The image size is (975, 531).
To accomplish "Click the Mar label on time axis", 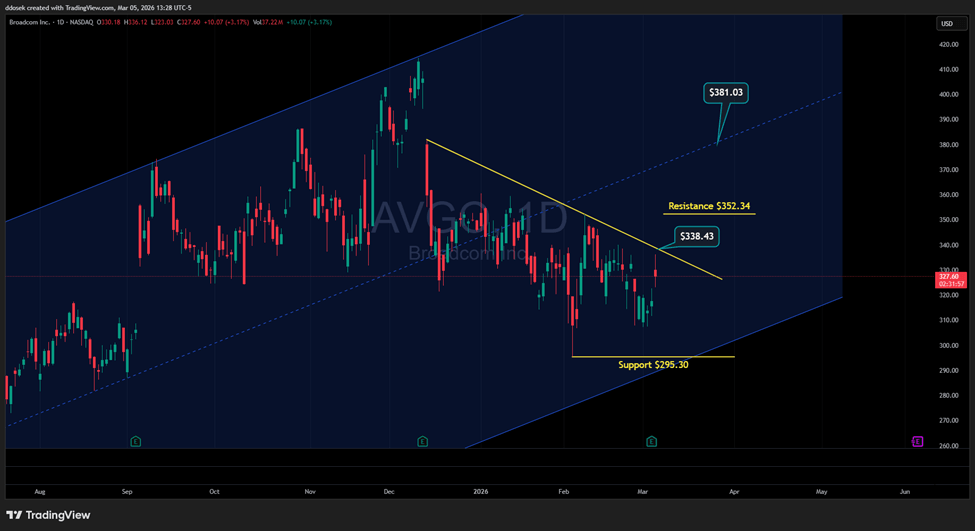I will tap(642, 491).
